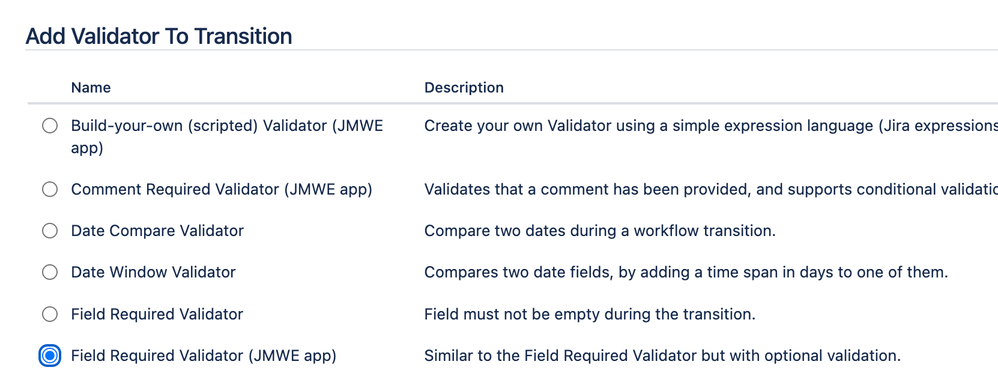
Task: Select the Comment Required Validator radio button
Action: [50, 189]
